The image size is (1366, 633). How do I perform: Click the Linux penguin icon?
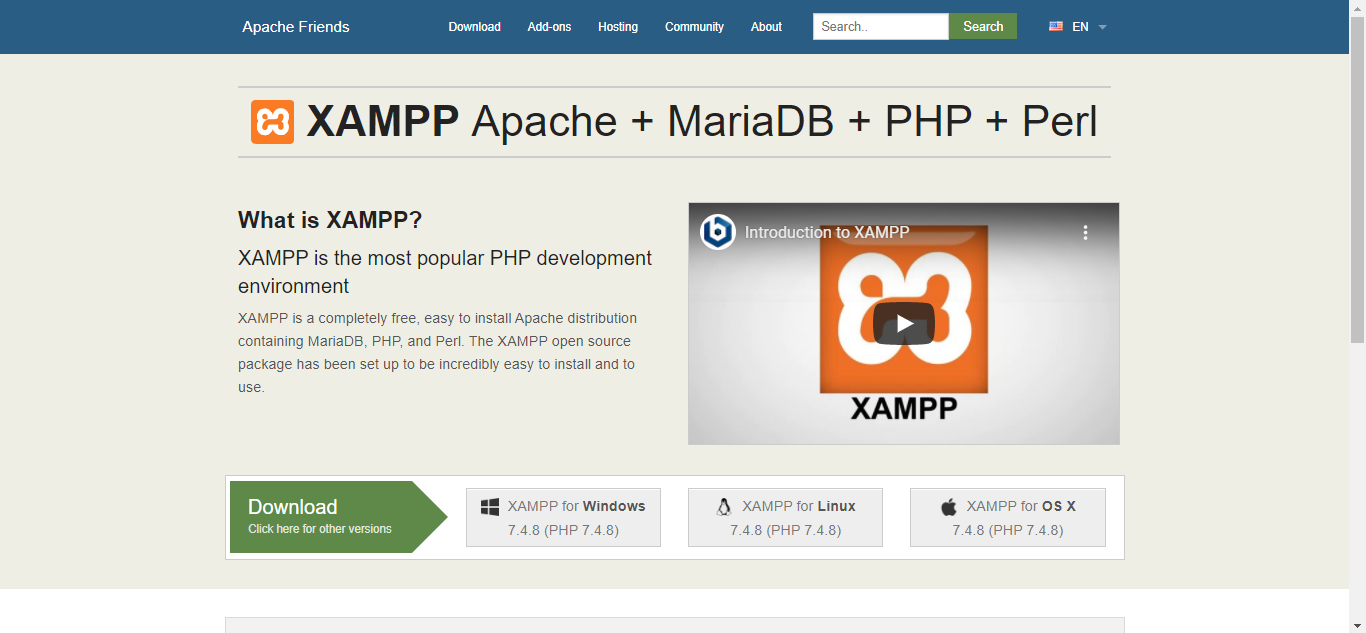(724, 507)
